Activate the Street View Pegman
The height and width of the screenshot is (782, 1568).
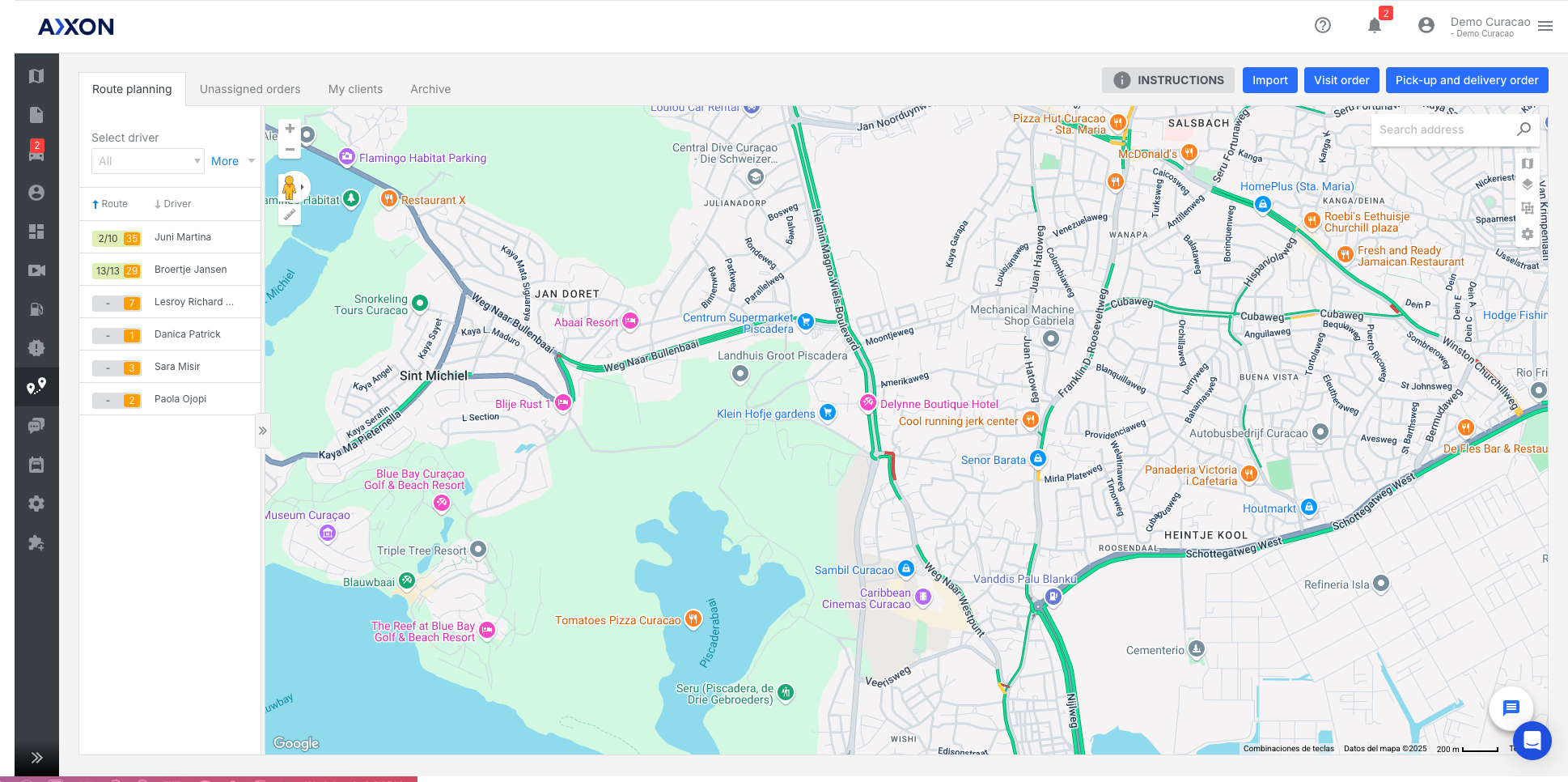(289, 186)
